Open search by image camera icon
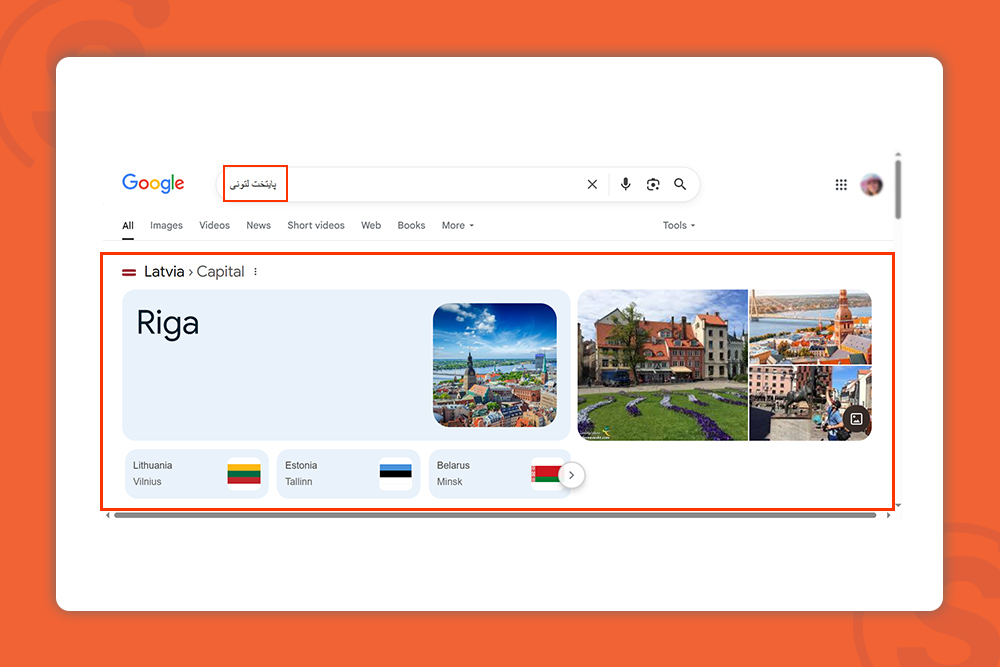Image resolution: width=1000 pixels, height=667 pixels. [x=652, y=184]
